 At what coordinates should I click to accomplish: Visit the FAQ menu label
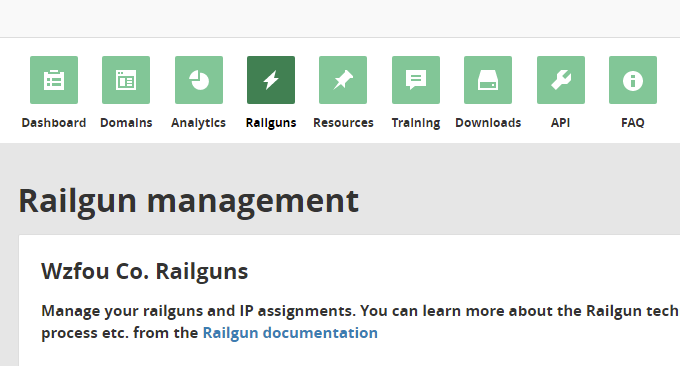(x=633, y=123)
